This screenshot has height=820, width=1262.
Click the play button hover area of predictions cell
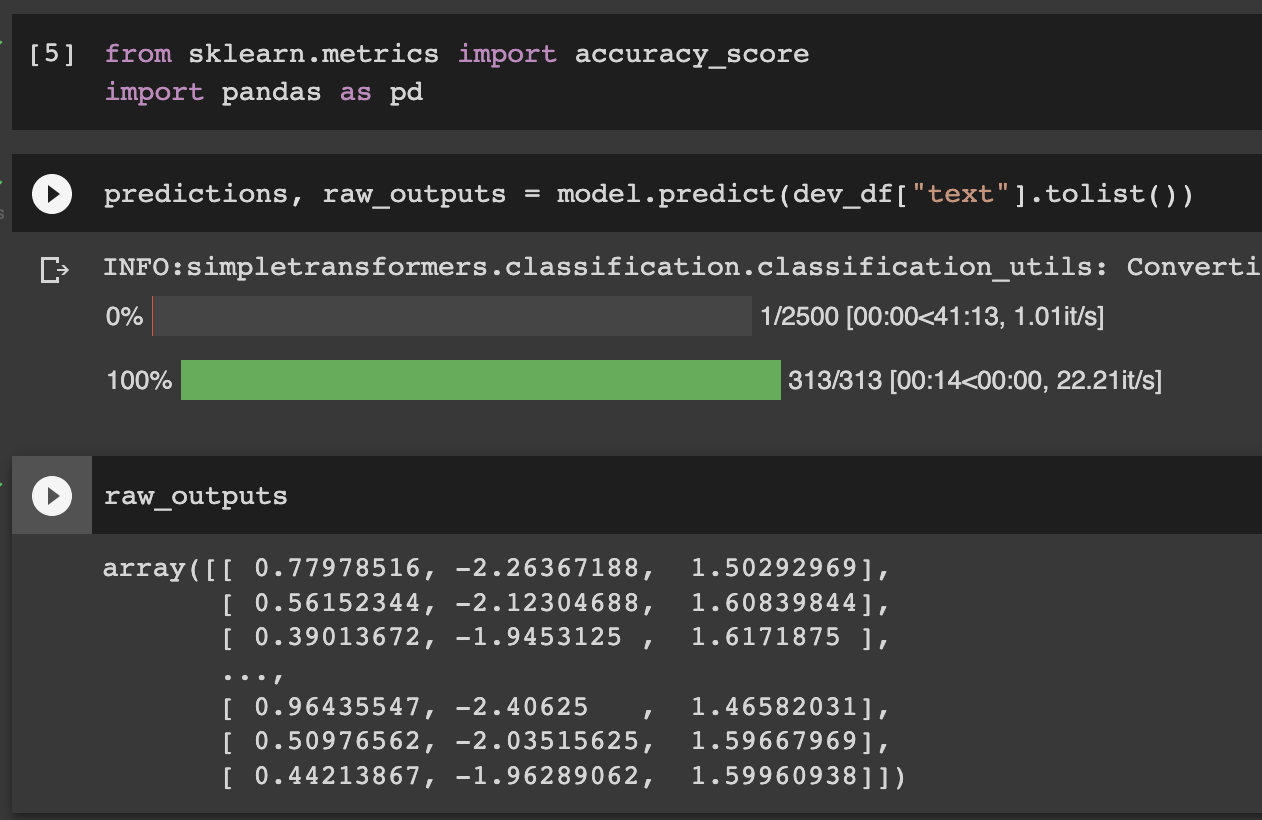[51, 193]
